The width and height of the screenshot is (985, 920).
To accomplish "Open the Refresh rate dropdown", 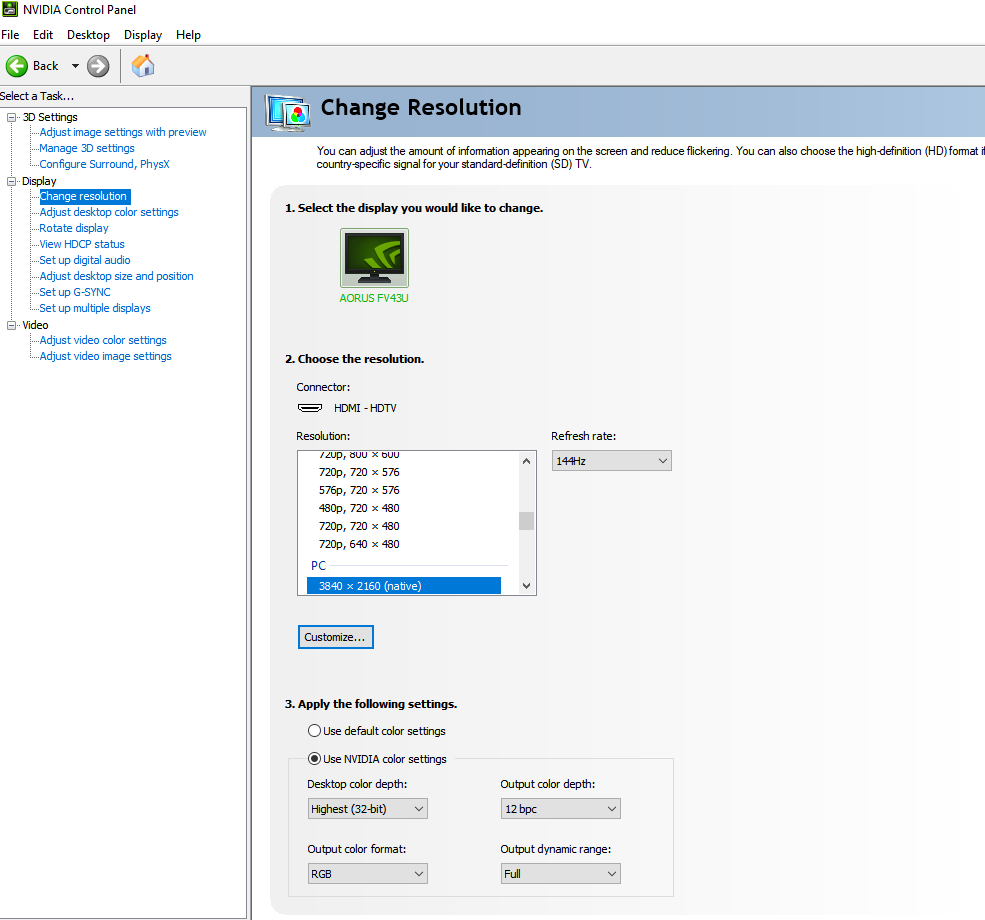I will pyautogui.click(x=611, y=460).
